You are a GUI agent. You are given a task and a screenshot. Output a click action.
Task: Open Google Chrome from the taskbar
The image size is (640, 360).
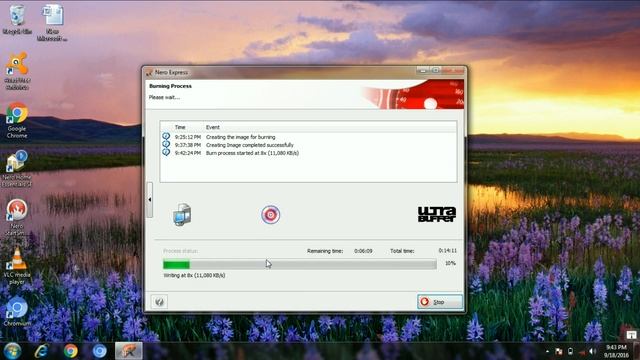click(x=71, y=351)
